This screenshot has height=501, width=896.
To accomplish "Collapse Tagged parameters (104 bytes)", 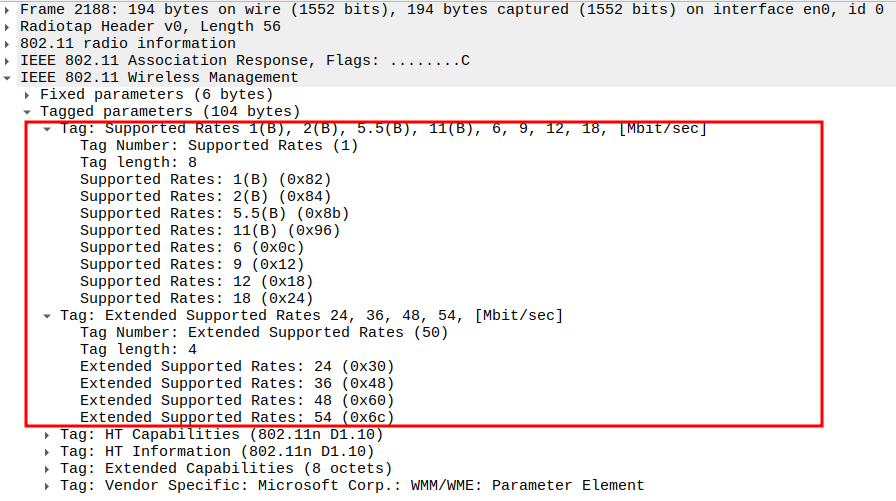I will tap(29, 111).
